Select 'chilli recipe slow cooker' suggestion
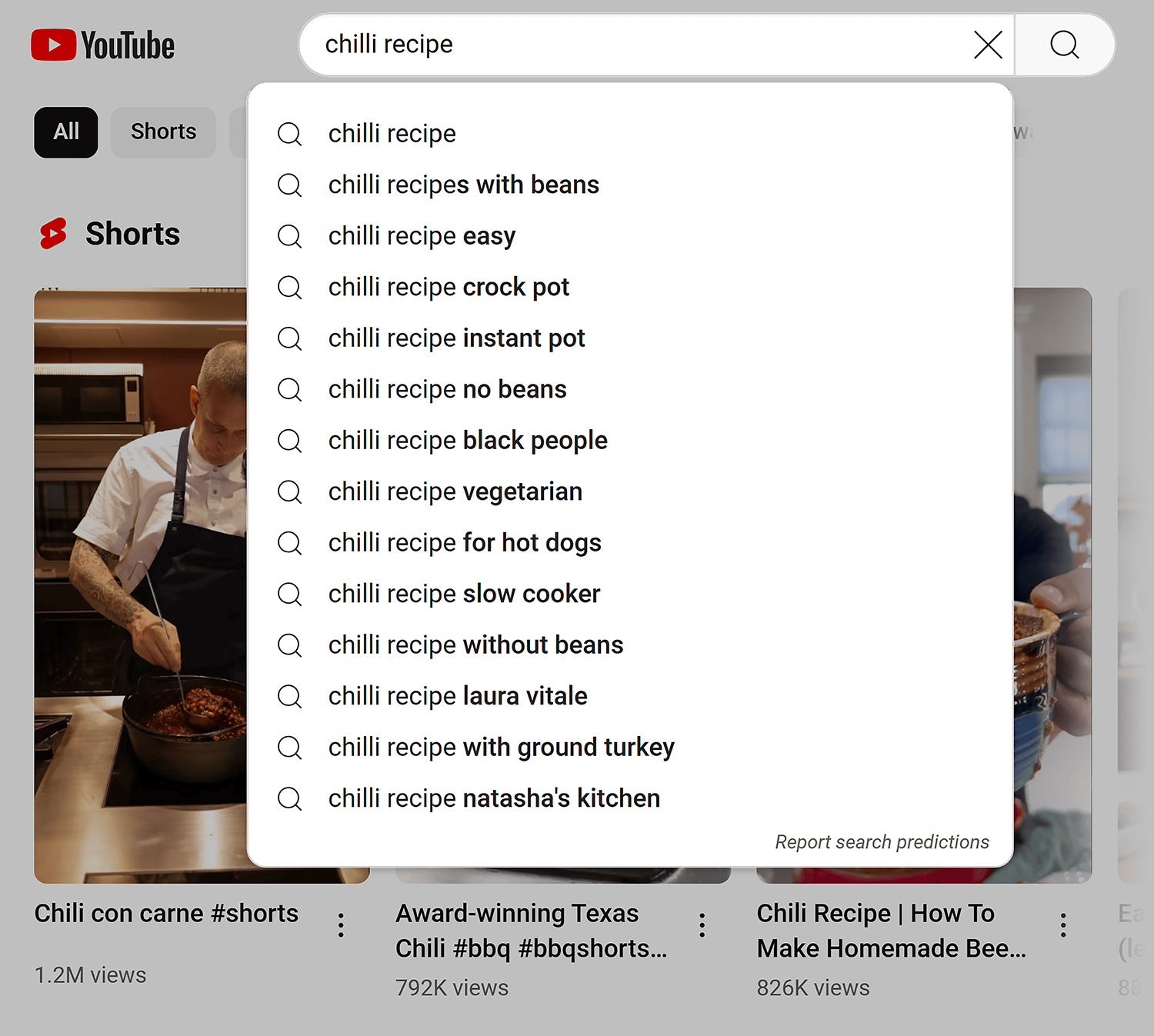Screen dimensions: 1154x1036 (629, 594)
